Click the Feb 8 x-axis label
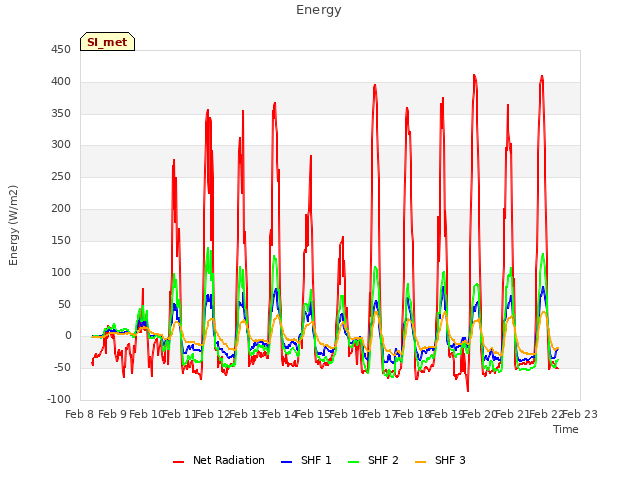The height and width of the screenshot is (480, 640). pyautogui.click(x=80, y=415)
